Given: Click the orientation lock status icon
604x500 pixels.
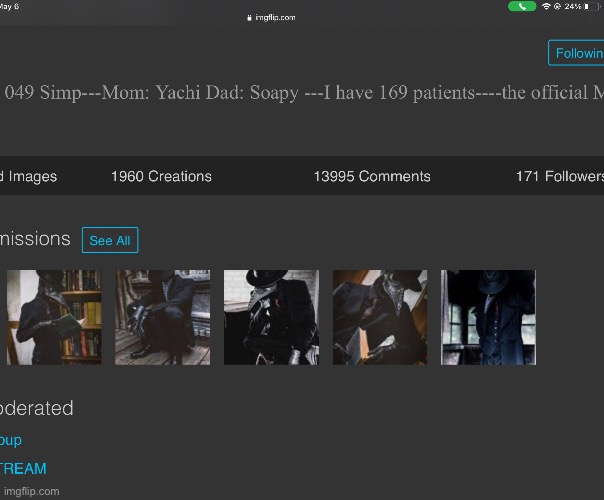Looking at the screenshot, I should coord(558,6).
